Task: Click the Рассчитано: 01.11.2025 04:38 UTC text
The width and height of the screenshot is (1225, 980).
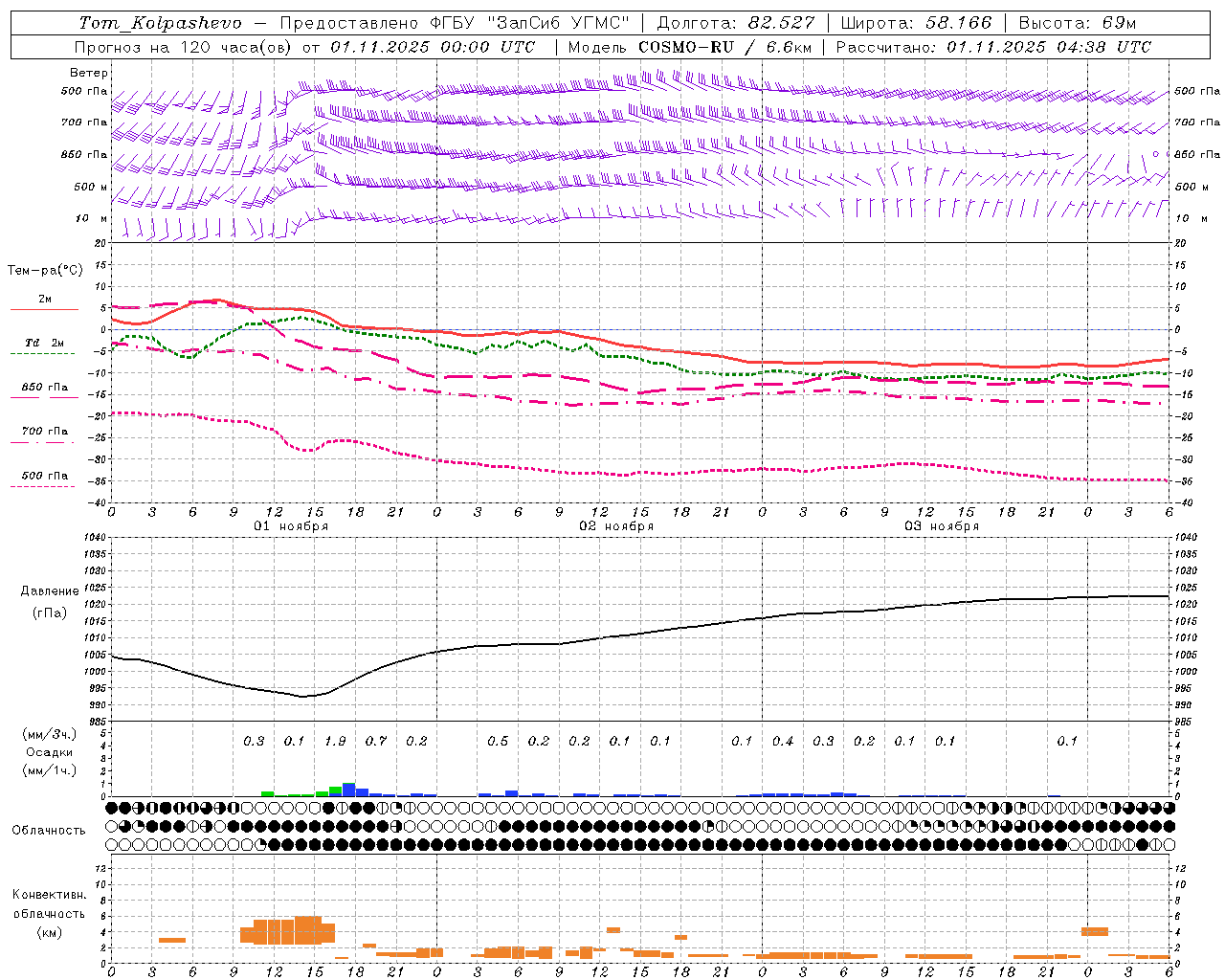Action: point(993,47)
